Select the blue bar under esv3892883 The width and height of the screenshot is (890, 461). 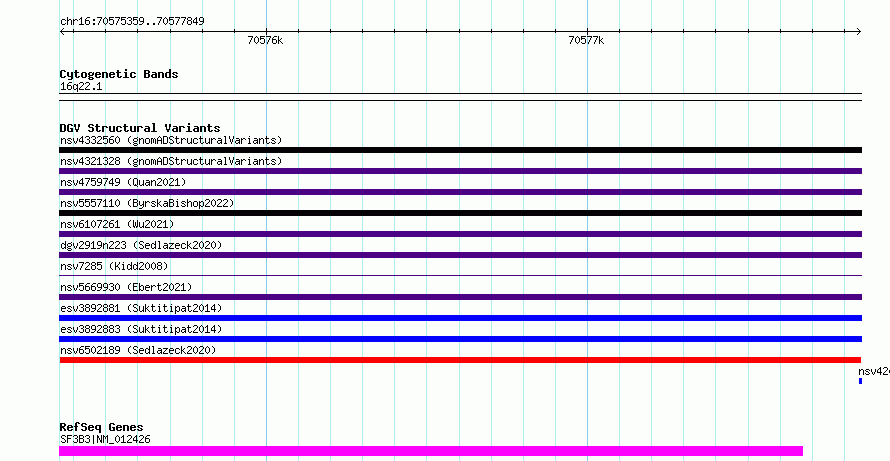pos(460,339)
